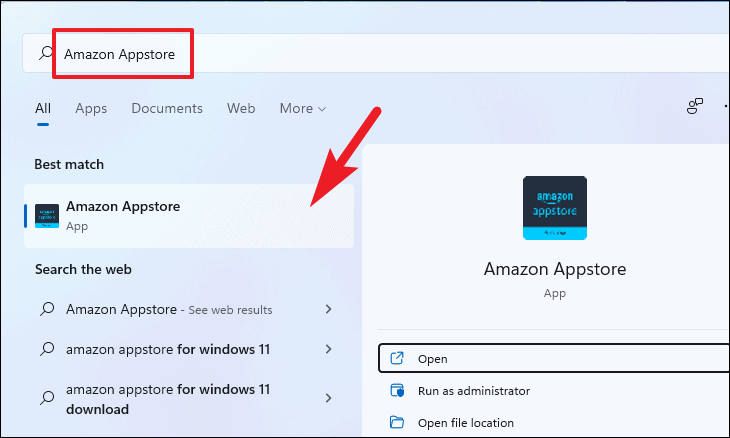
Task: Expand the More filter dropdown
Action: 303,108
